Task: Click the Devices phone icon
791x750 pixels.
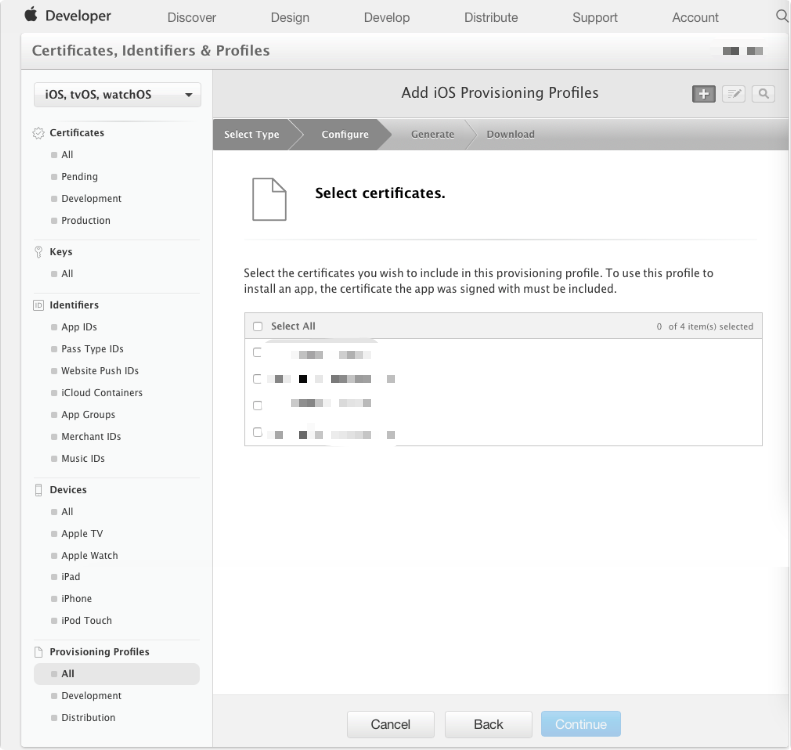Action: pos(38,490)
